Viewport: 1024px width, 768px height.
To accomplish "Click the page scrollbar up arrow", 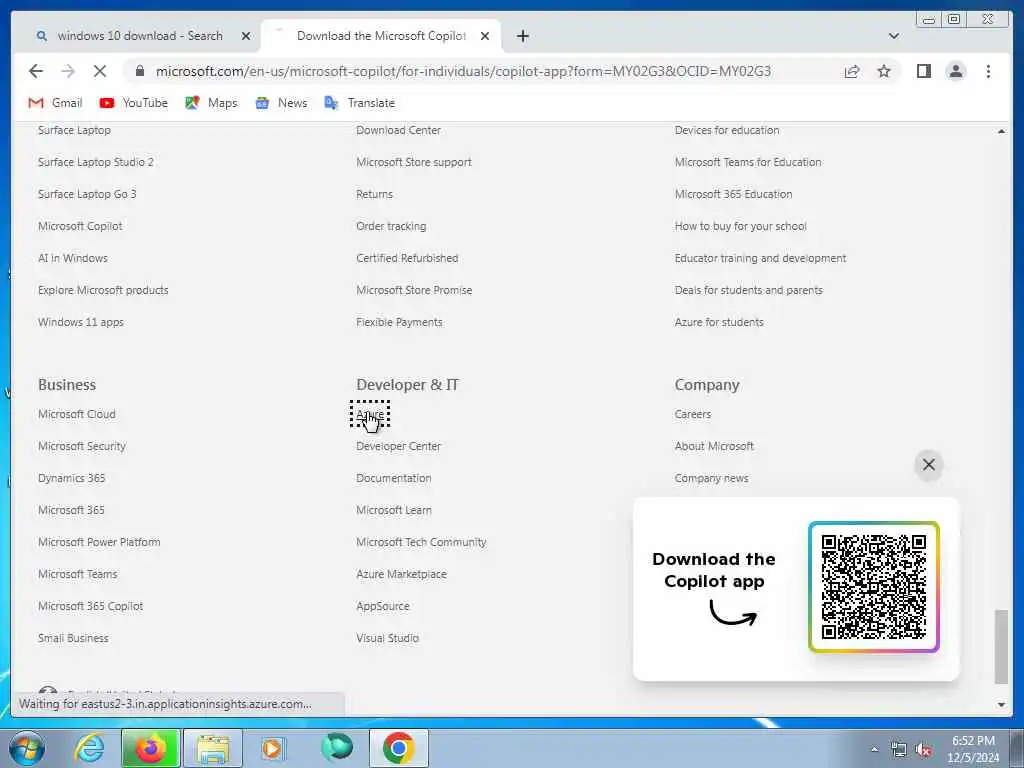I will click(x=1001, y=131).
